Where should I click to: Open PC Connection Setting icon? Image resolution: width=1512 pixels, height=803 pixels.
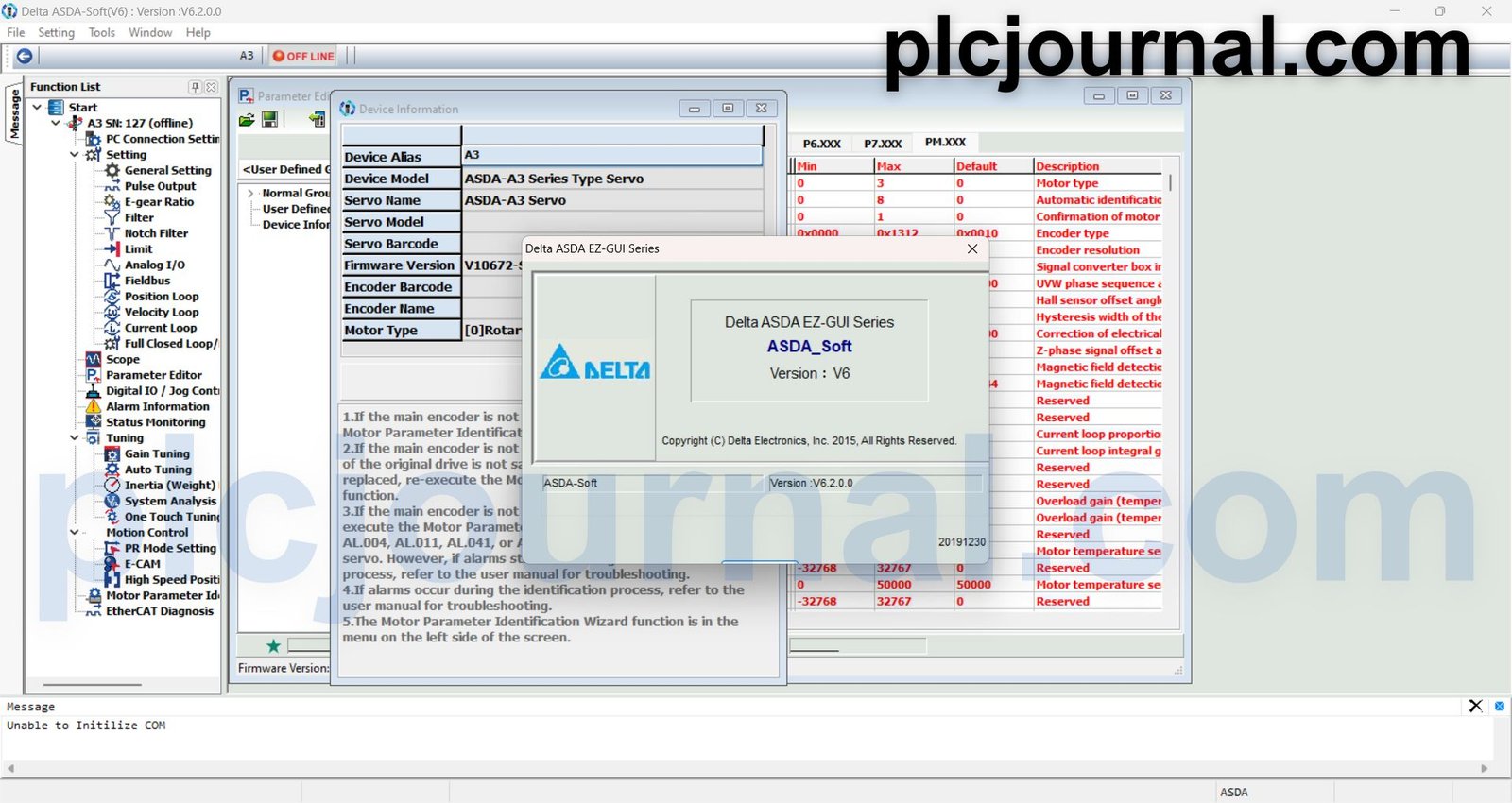pos(94,139)
